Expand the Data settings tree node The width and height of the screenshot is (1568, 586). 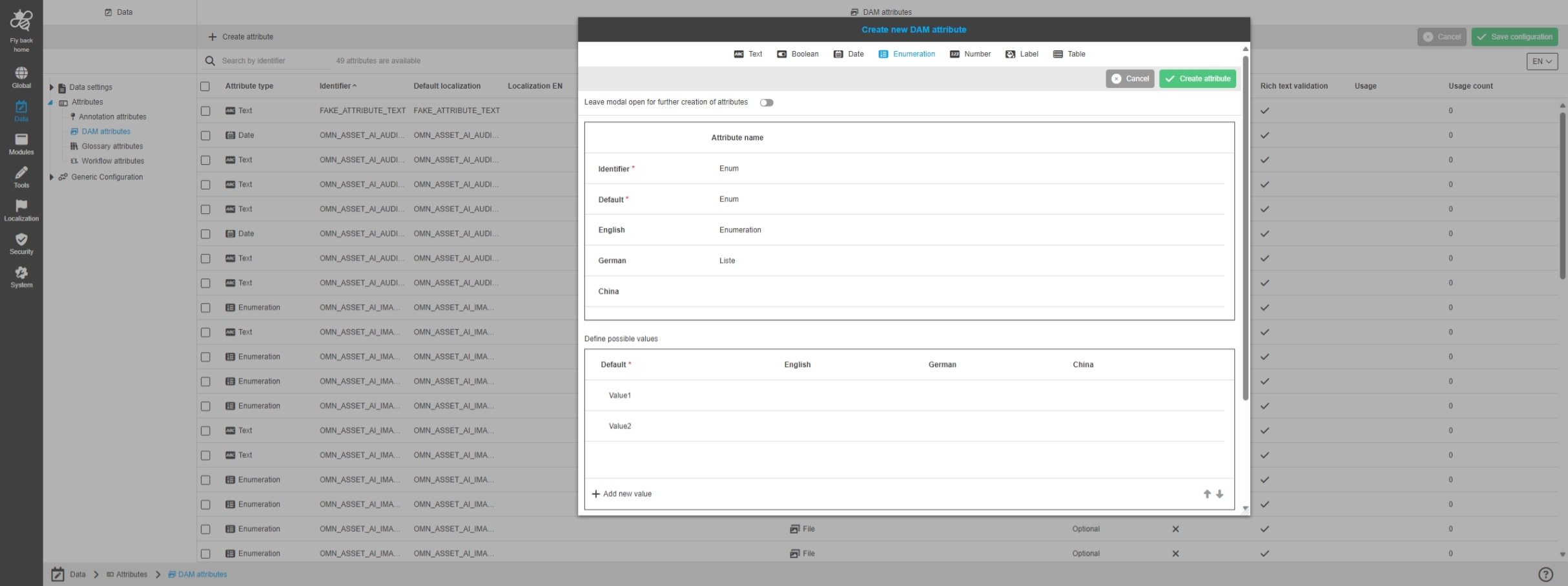pos(52,87)
